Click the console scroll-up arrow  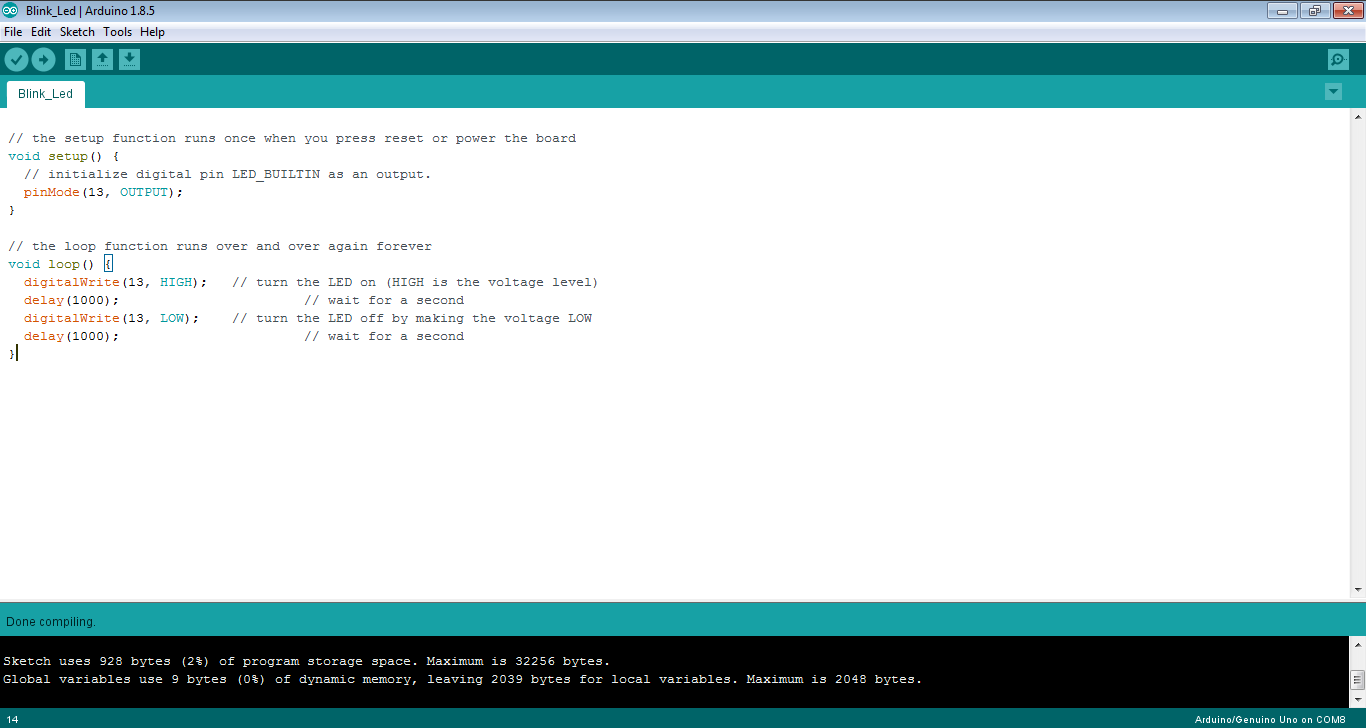[x=1358, y=645]
